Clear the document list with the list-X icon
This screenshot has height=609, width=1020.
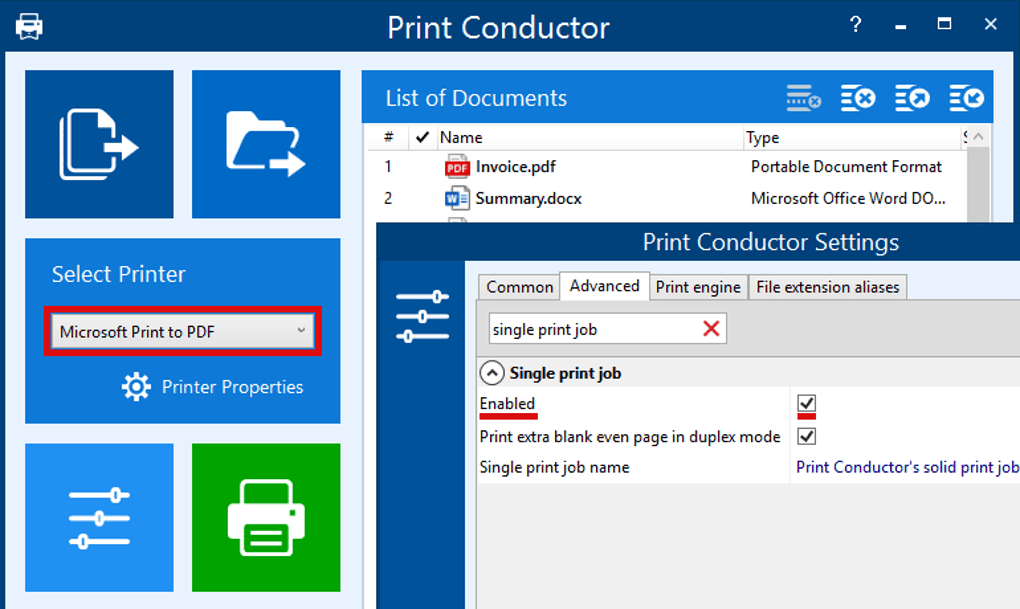(x=858, y=97)
